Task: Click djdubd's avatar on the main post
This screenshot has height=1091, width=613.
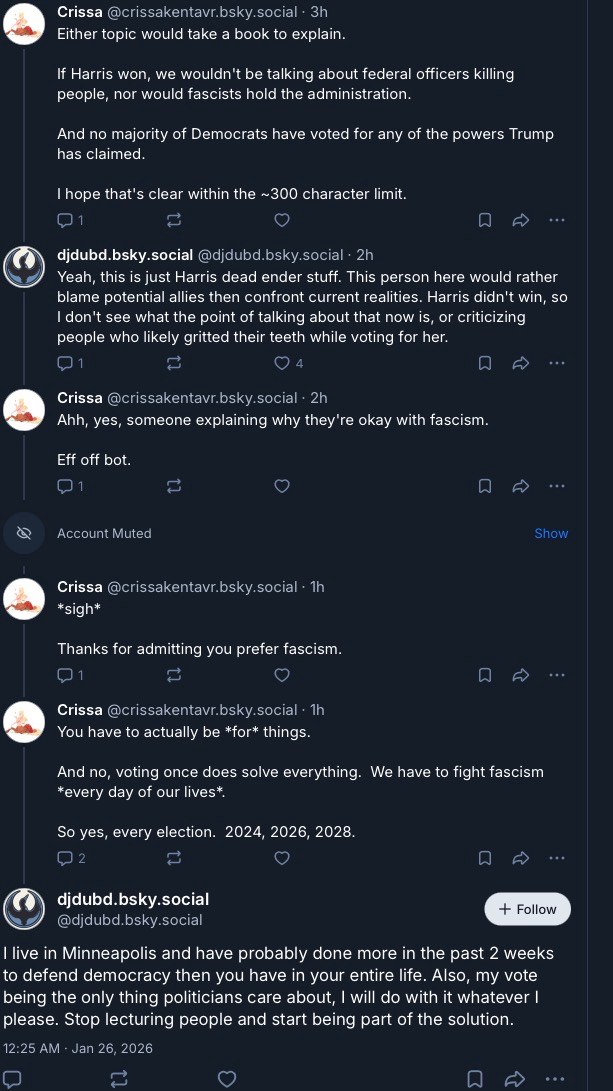Action: [24, 909]
